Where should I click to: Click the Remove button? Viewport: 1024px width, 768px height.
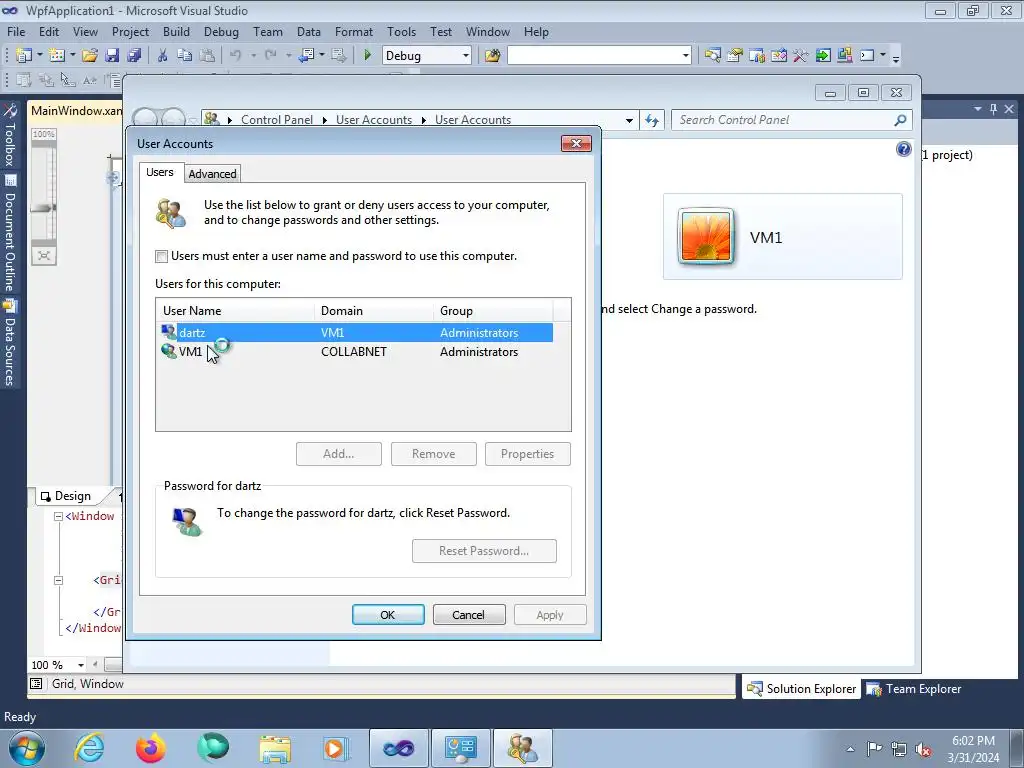[x=434, y=454]
